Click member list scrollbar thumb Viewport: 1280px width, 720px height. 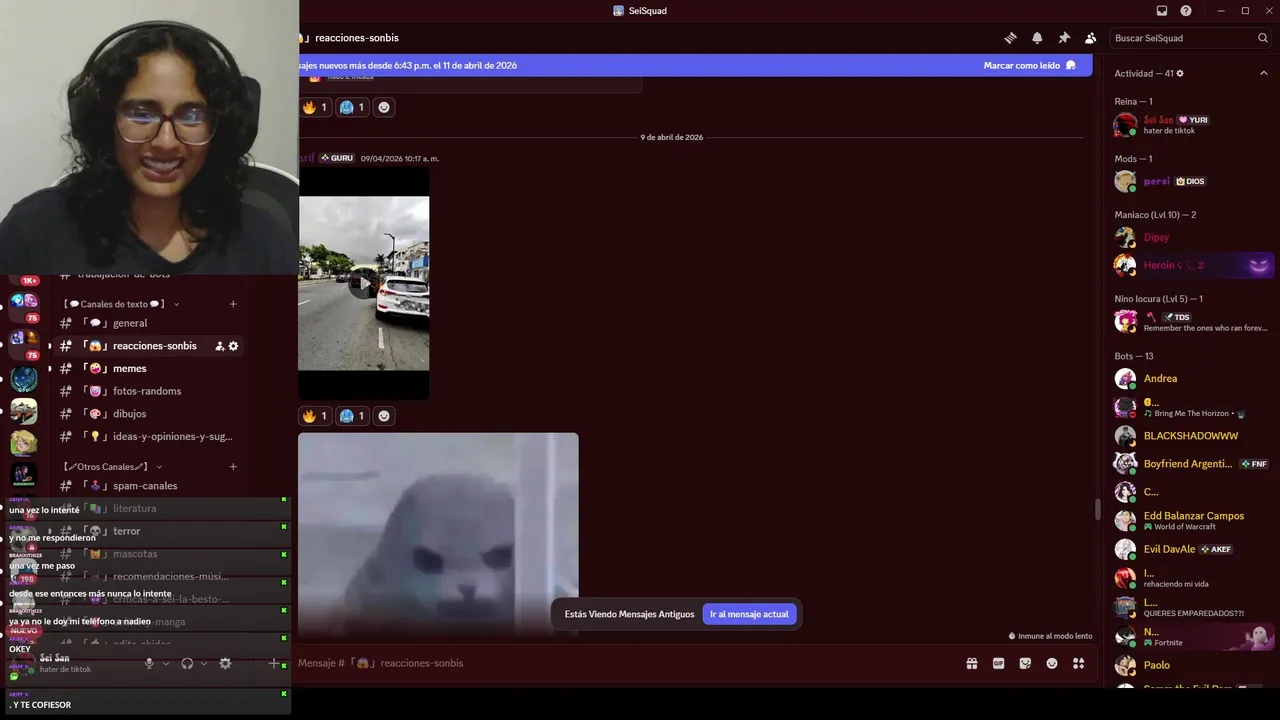[1097, 510]
